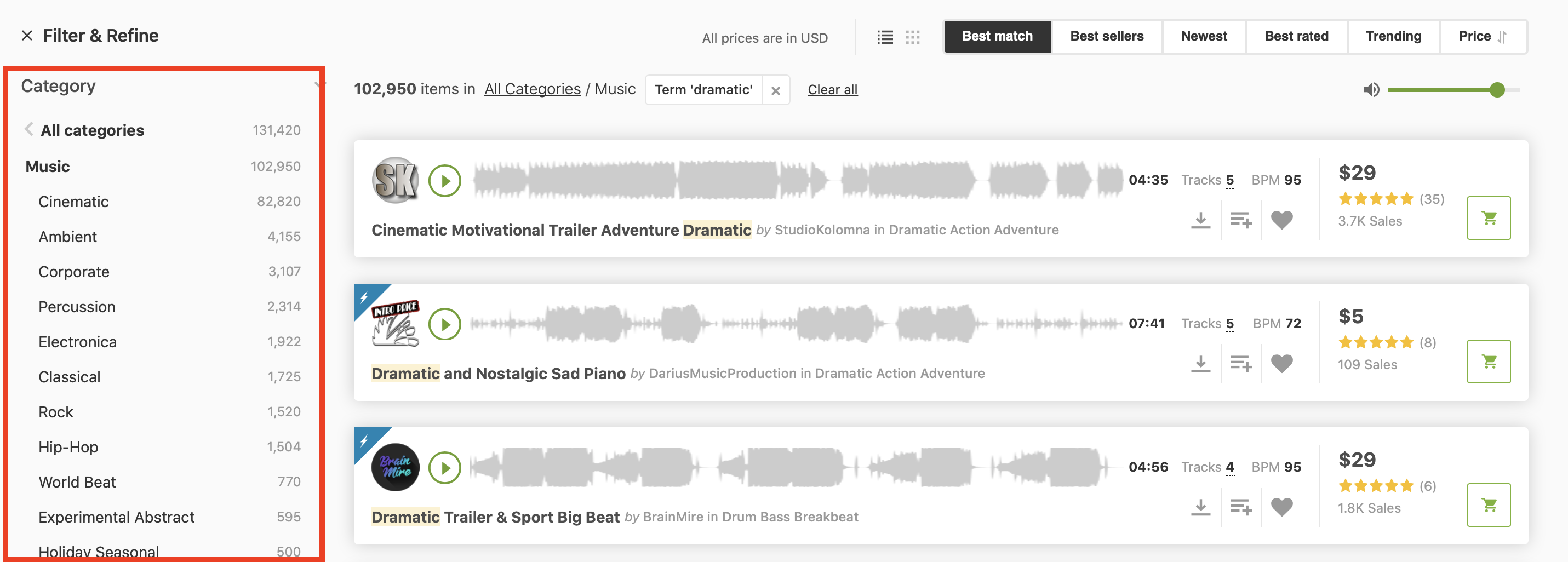This screenshot has height=562, width=1568.
Task: Go back to All categories
Action: [92, 130]
